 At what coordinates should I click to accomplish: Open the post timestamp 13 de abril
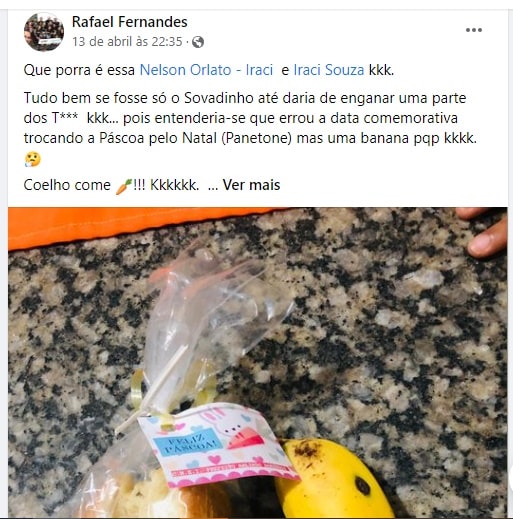[x=127, y=42]
